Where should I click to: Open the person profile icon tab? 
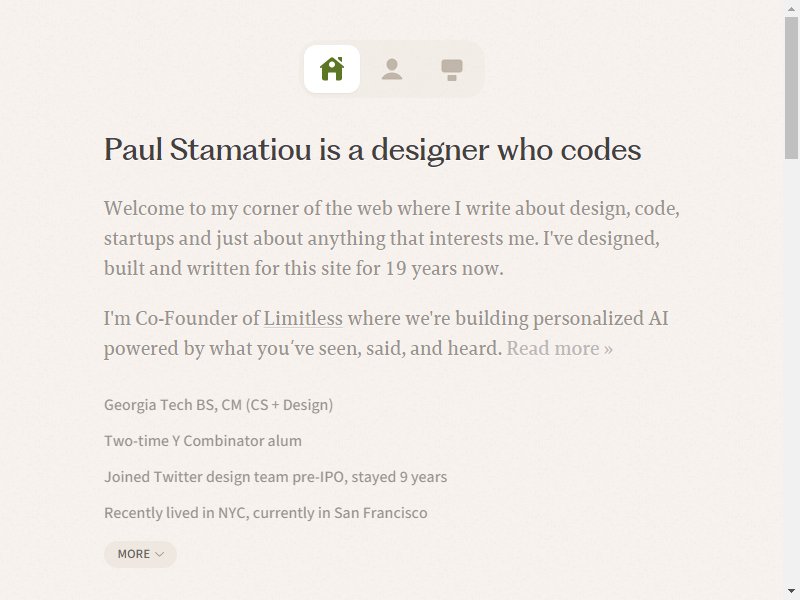click(x=392, y=69)
